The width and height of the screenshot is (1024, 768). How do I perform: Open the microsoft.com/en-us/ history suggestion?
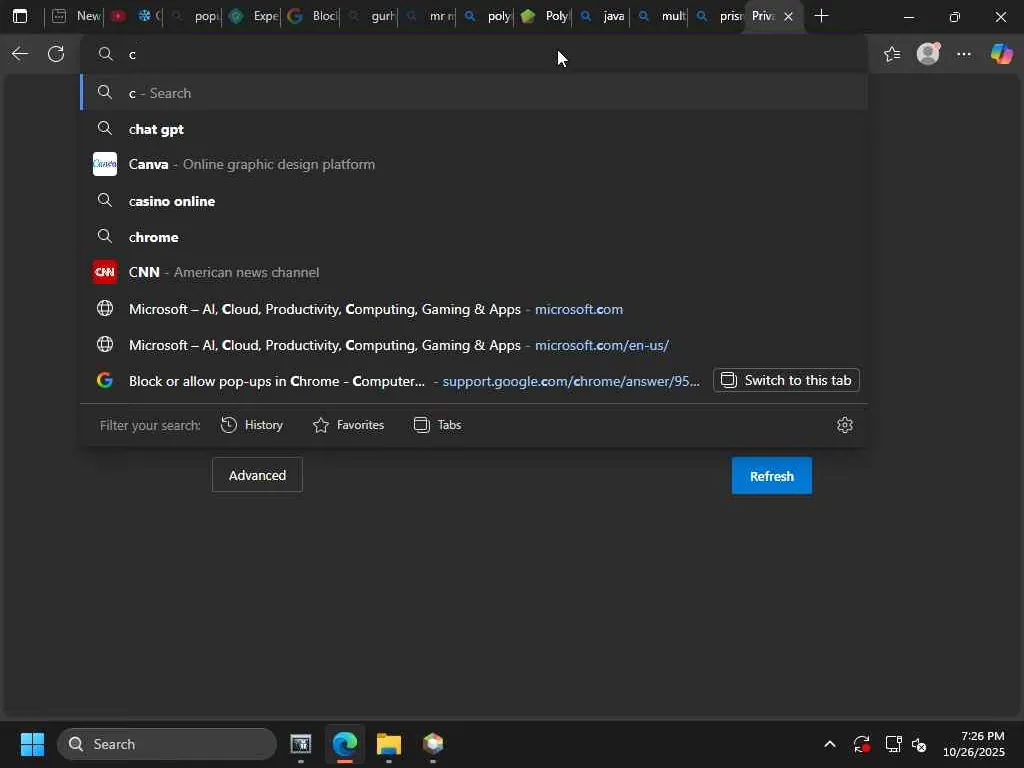pos(474,344)
